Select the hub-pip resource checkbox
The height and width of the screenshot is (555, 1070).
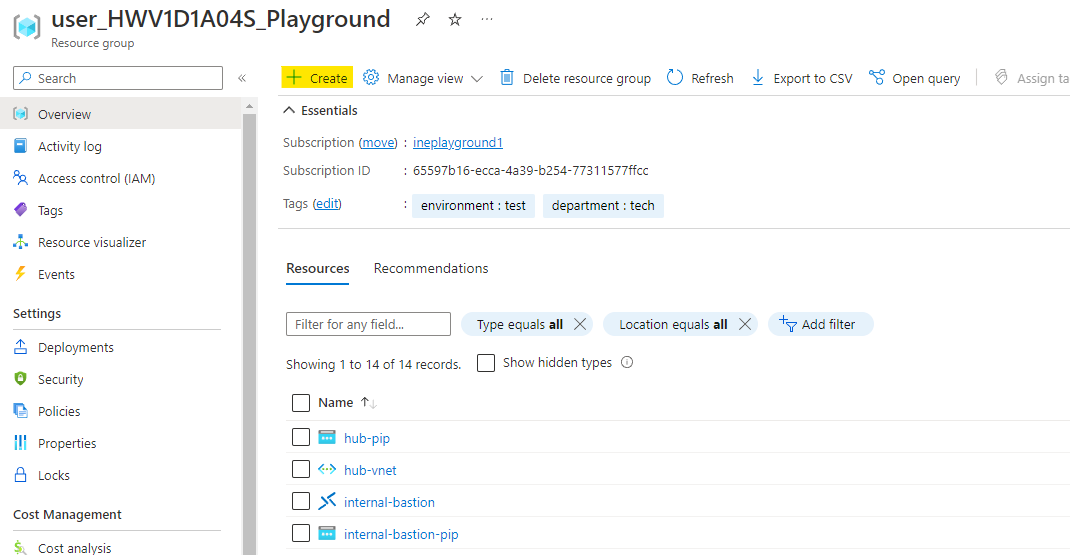tap(301, 437)
